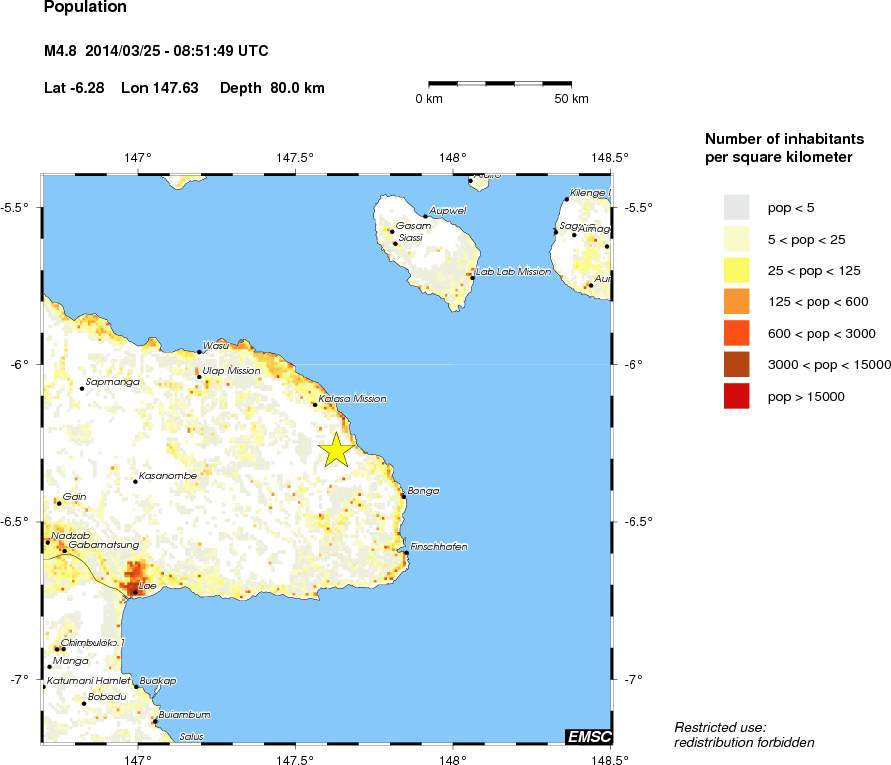Click the grey 'pop < 5' legend swatch
This screenshot has height=765, width=891.
click(x=736, y=207)
